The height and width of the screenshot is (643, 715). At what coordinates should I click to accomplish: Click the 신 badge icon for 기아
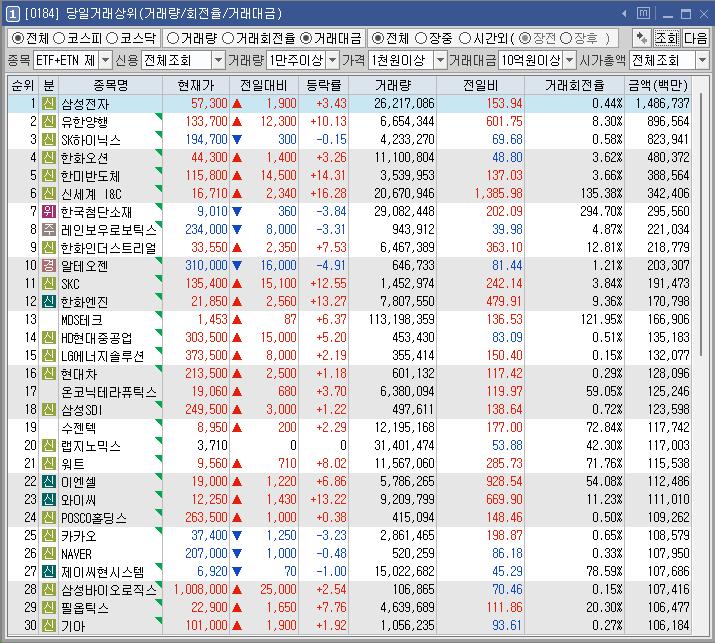[49, 626]
